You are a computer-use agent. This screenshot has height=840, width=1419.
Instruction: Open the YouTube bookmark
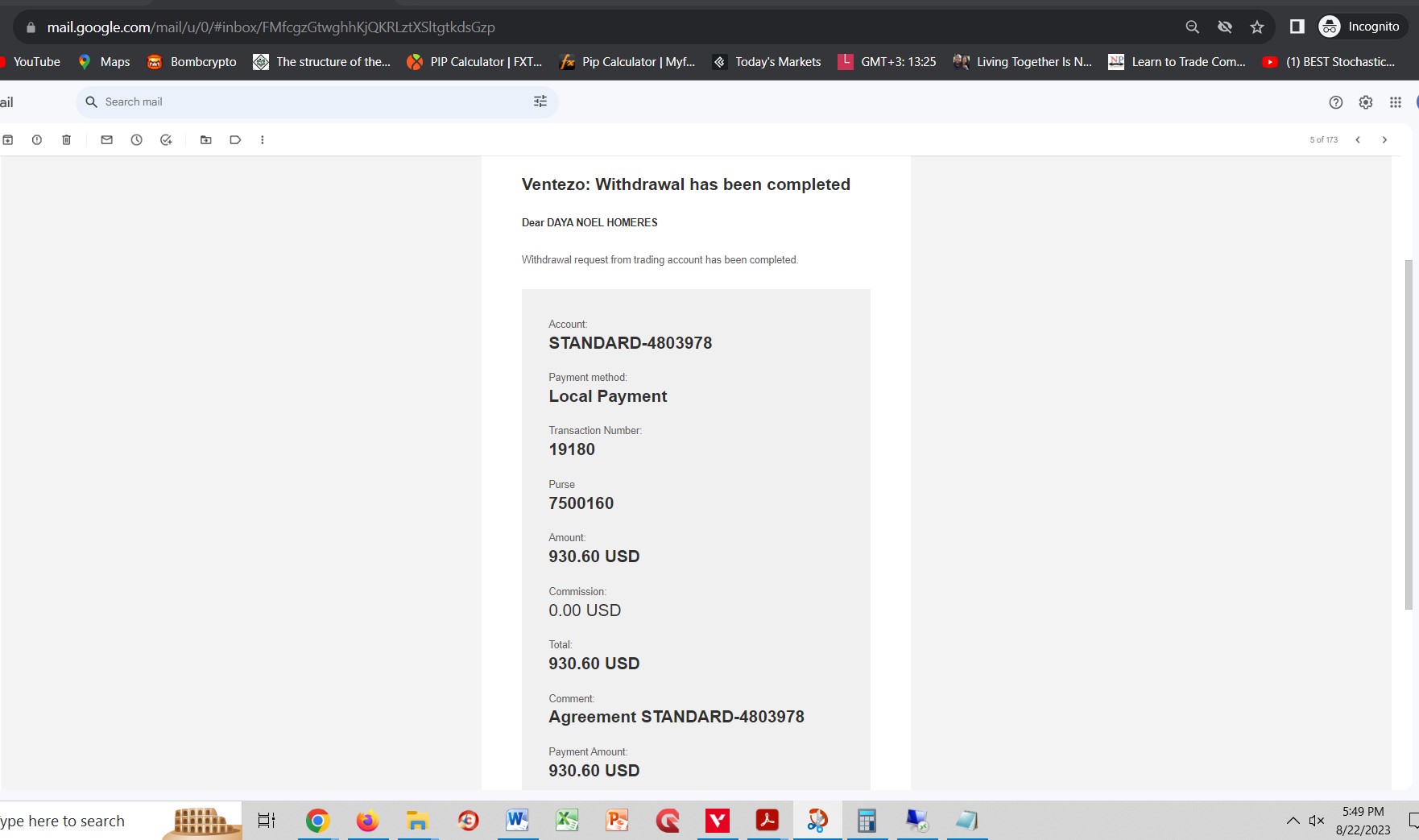[x=31, y=62]
